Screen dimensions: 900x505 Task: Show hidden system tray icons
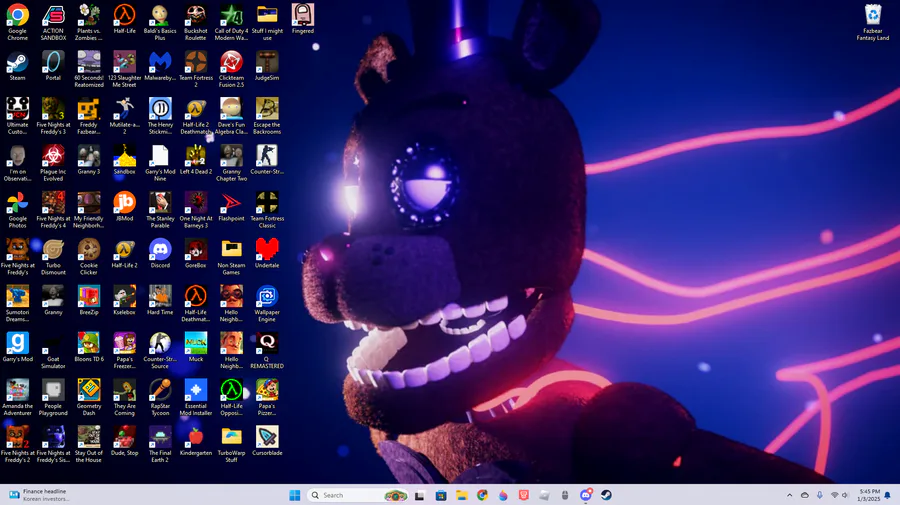point(789,495)
